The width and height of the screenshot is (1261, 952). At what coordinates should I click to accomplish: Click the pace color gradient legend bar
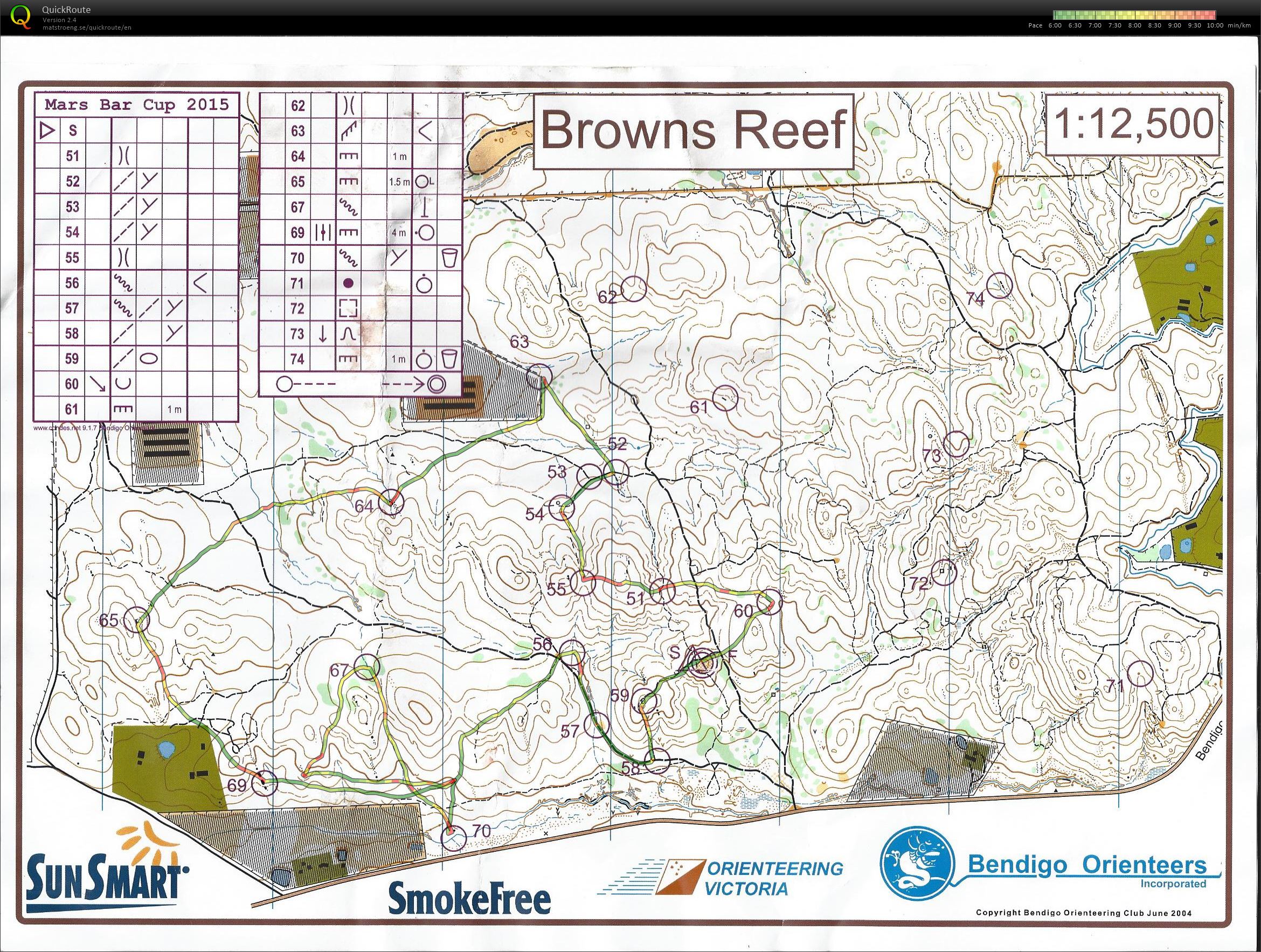(1135, 15)
